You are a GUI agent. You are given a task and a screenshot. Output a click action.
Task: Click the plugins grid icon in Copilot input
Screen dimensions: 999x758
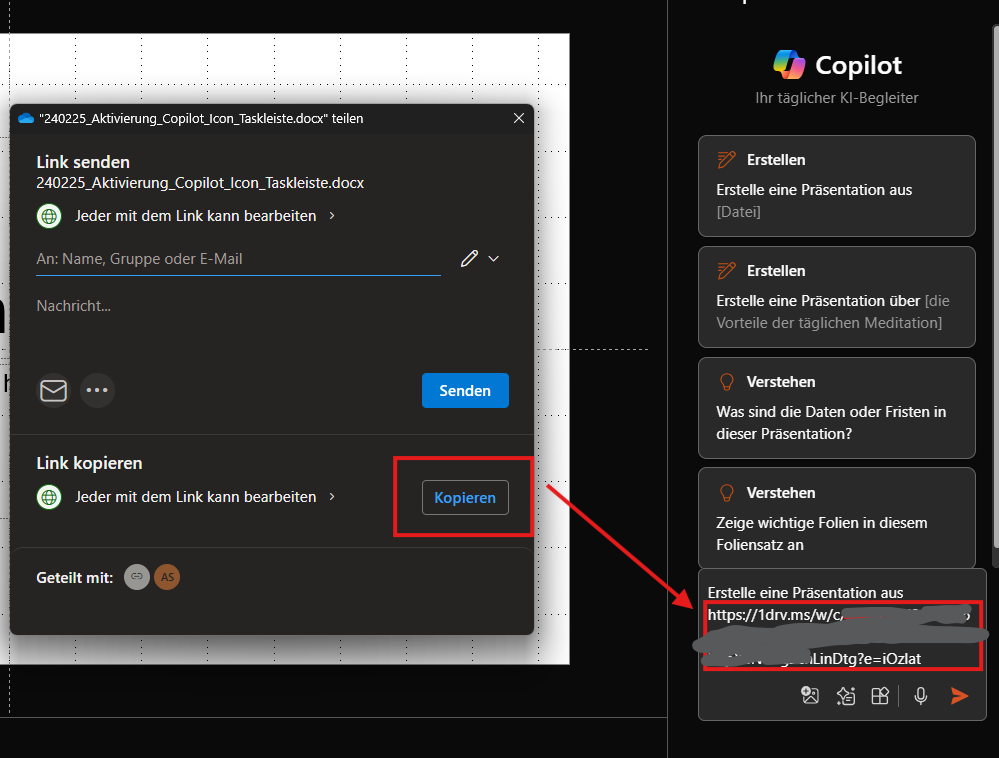coord(880,696)
